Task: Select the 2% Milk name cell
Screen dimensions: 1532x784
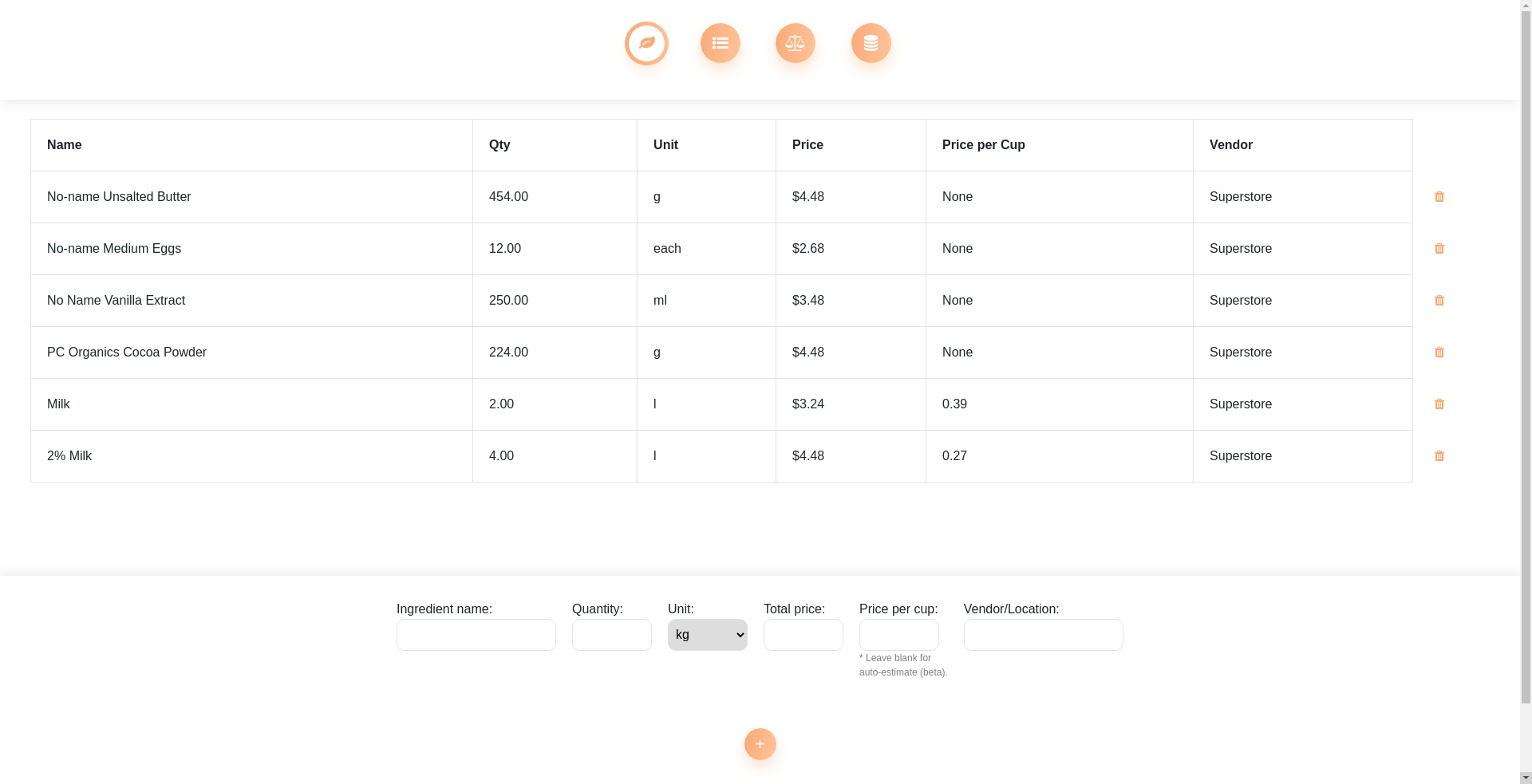Action: click(252, 456)
